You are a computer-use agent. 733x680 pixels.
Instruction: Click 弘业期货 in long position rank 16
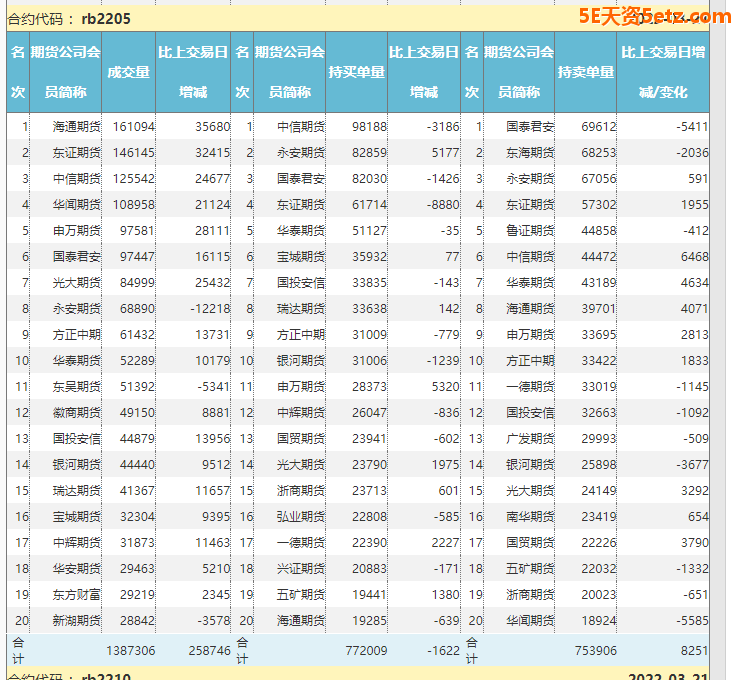pos(301,517)
